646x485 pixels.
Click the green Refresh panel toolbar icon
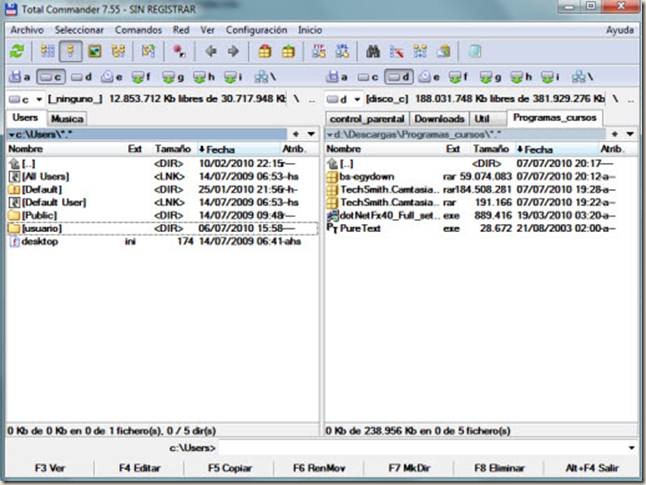point(17,52)
